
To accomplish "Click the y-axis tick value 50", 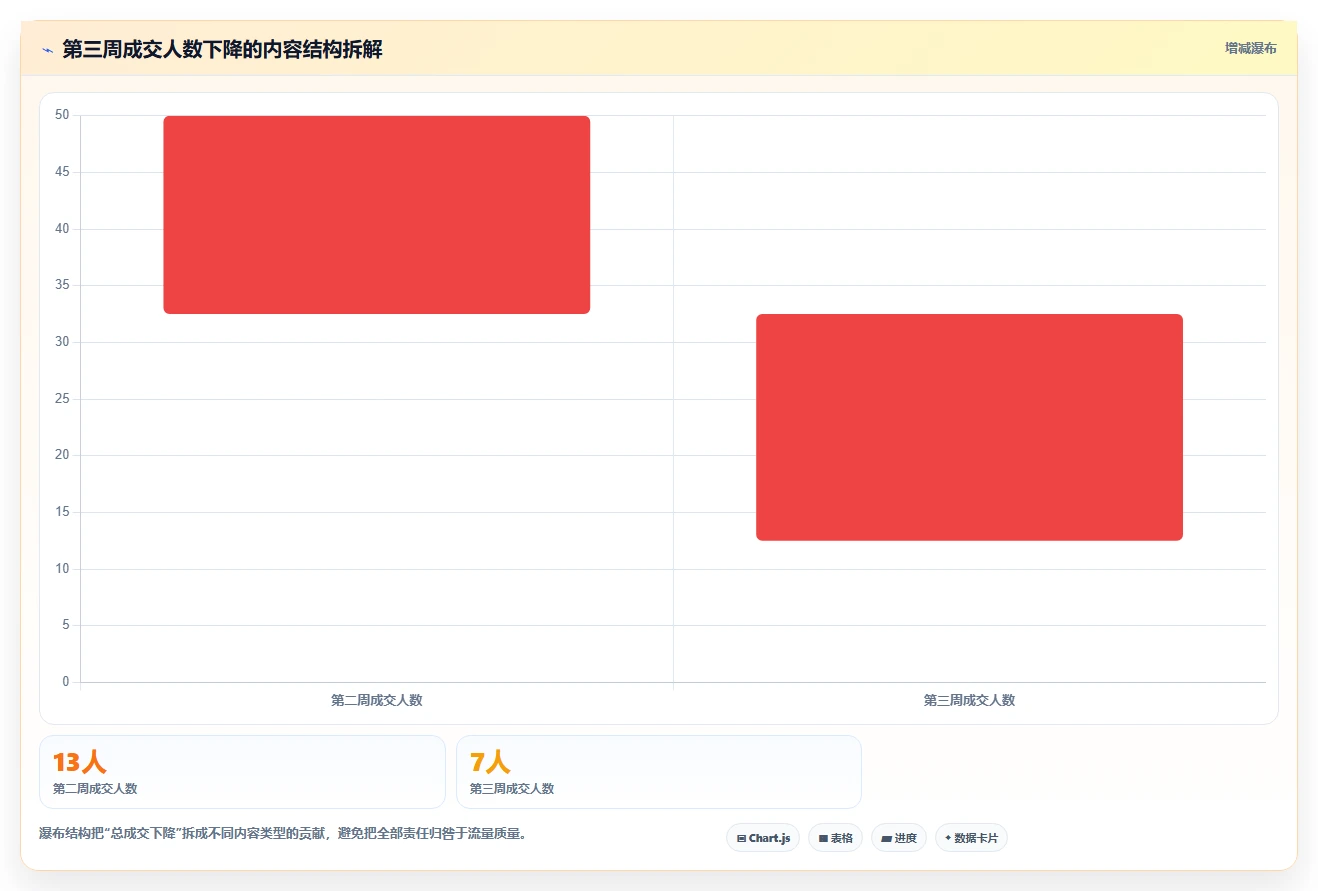I will 62,115.
